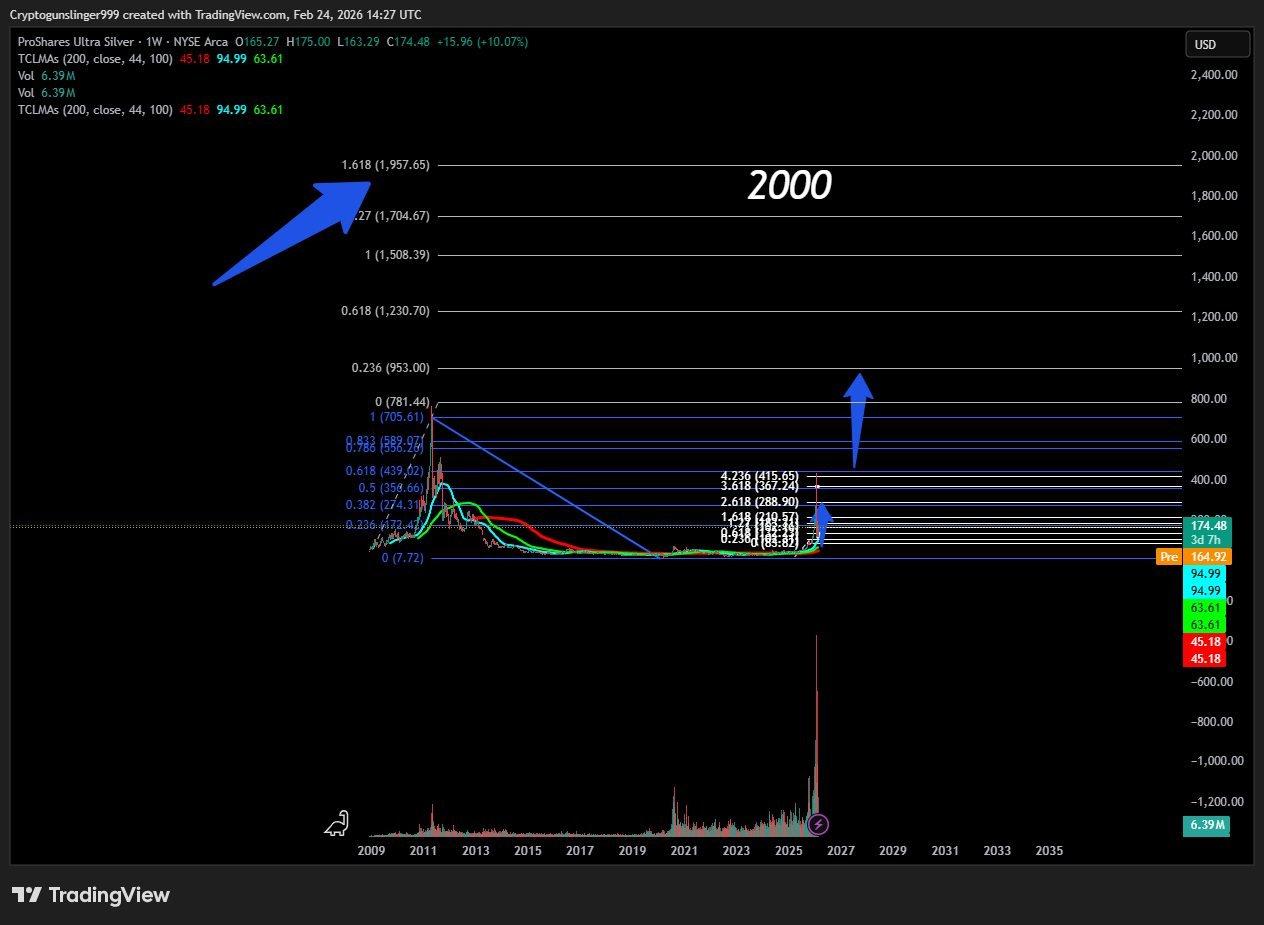Select the blue 0.5 (356.66) Fibonacci label
This screenshot has height=925, width=1264.
pyautogui.click(x=392, y=488)
